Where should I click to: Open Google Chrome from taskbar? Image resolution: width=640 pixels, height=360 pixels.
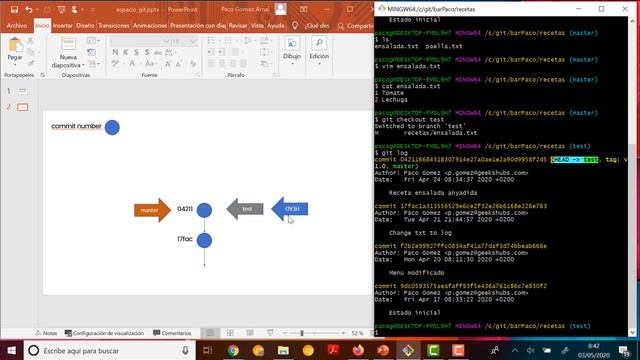[x=233, y=351]
